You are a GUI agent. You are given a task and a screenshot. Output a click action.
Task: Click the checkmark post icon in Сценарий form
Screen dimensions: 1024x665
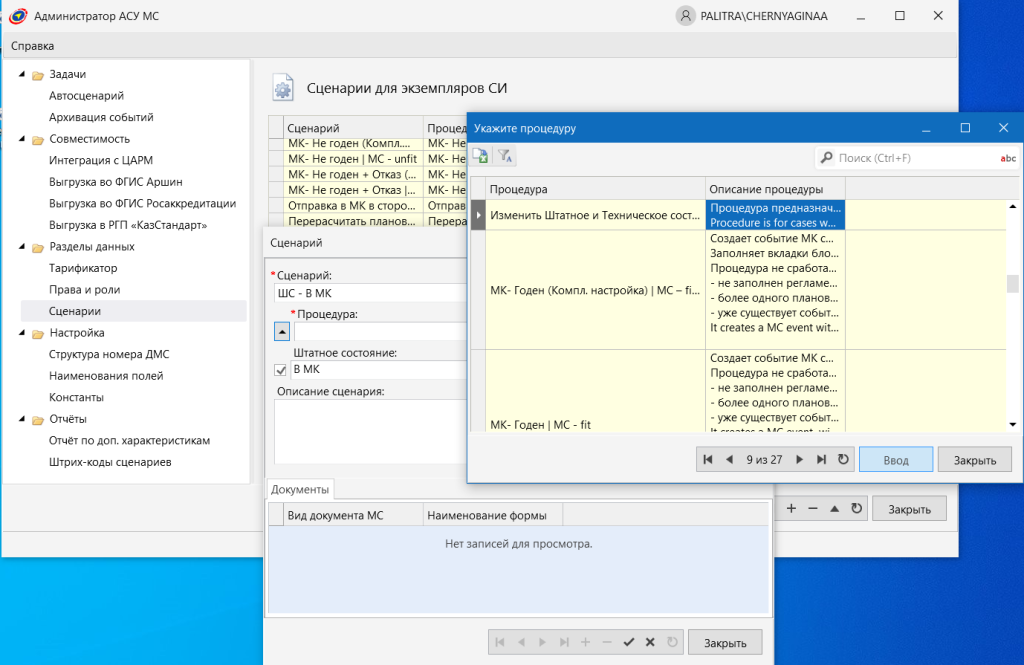click(x=628, y=642)
